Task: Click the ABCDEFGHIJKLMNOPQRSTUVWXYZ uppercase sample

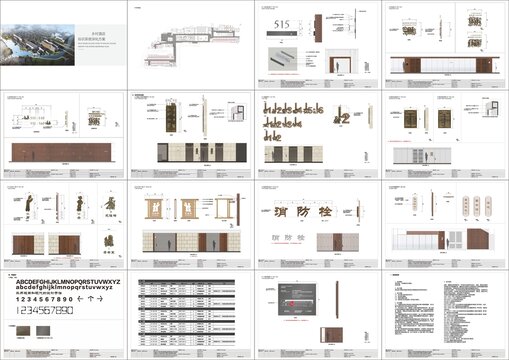Action: coord(68,282)
